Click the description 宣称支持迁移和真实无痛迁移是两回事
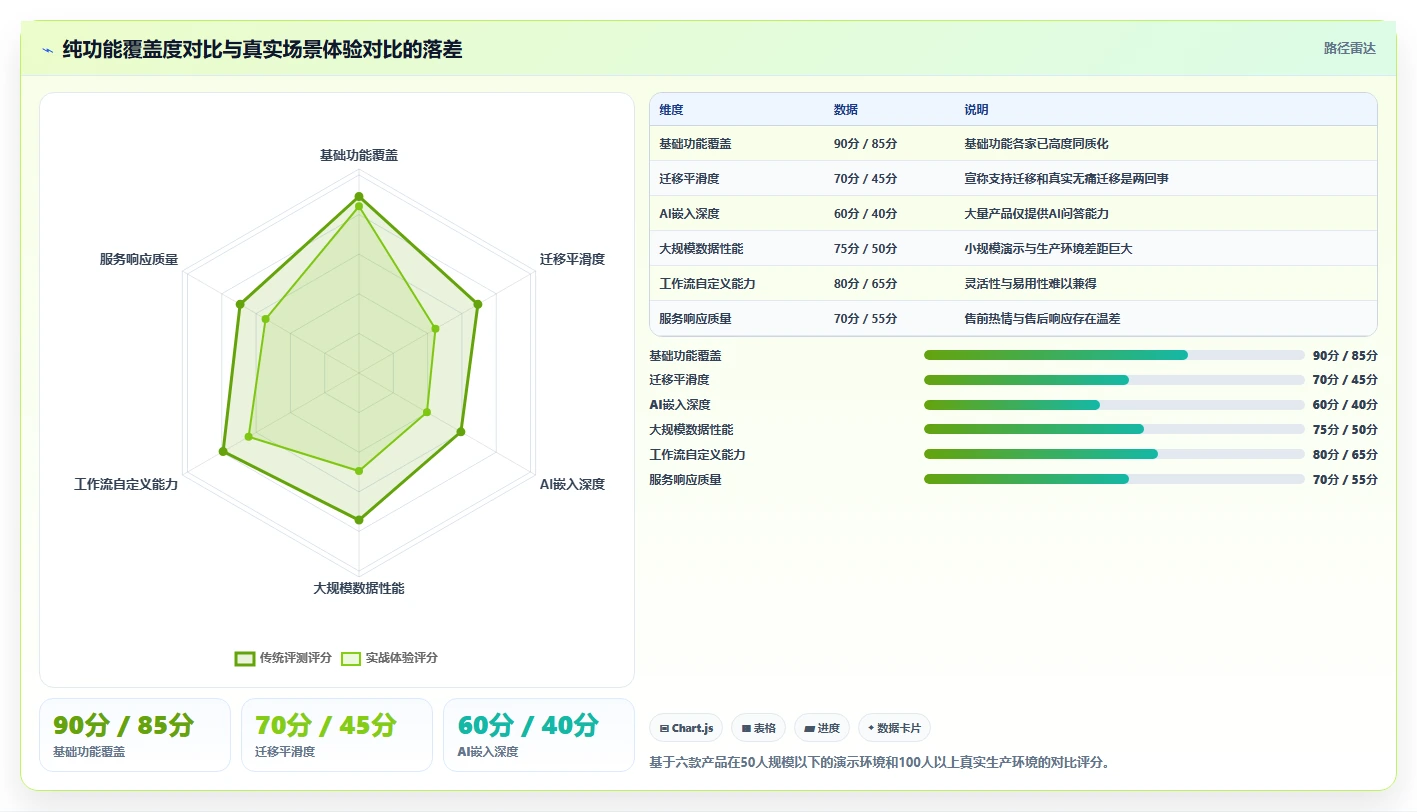The height and width of the screenshot is (812, 1417). 1066,179
